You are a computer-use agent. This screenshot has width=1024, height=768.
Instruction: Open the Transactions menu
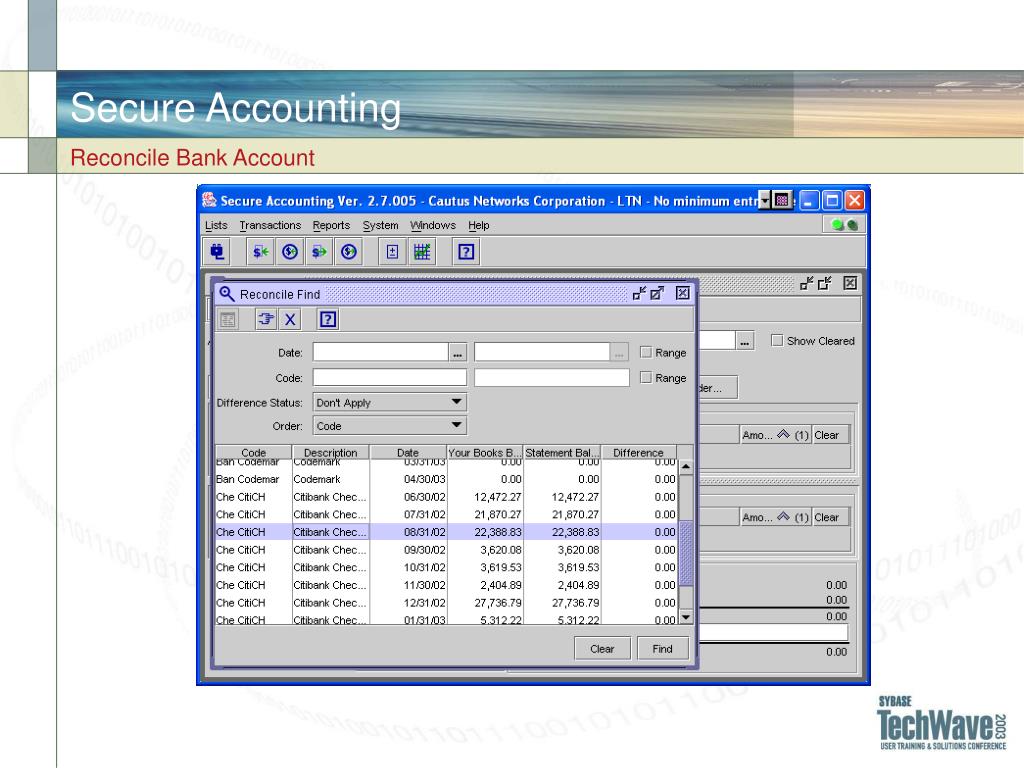coord(270,225)
